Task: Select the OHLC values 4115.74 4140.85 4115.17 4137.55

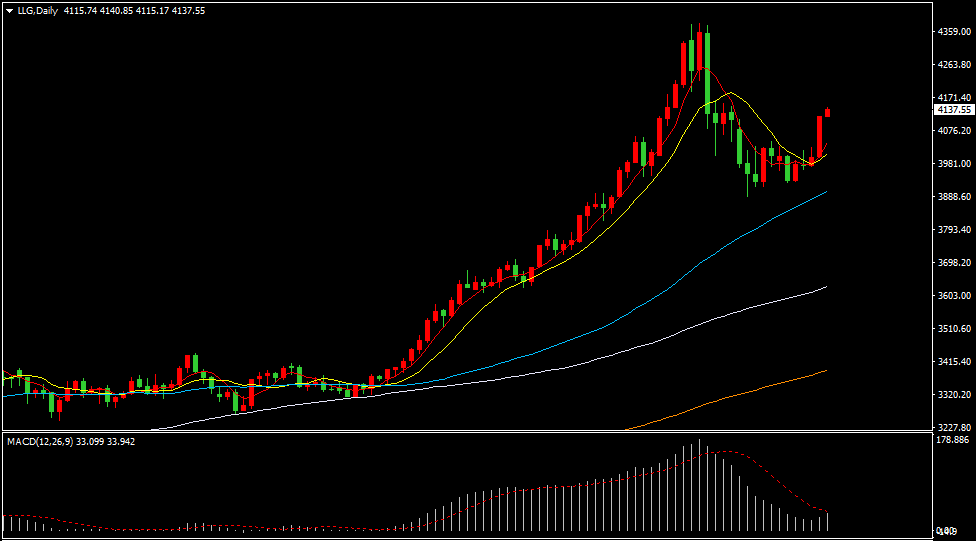Action: click(x=134, y=11)
